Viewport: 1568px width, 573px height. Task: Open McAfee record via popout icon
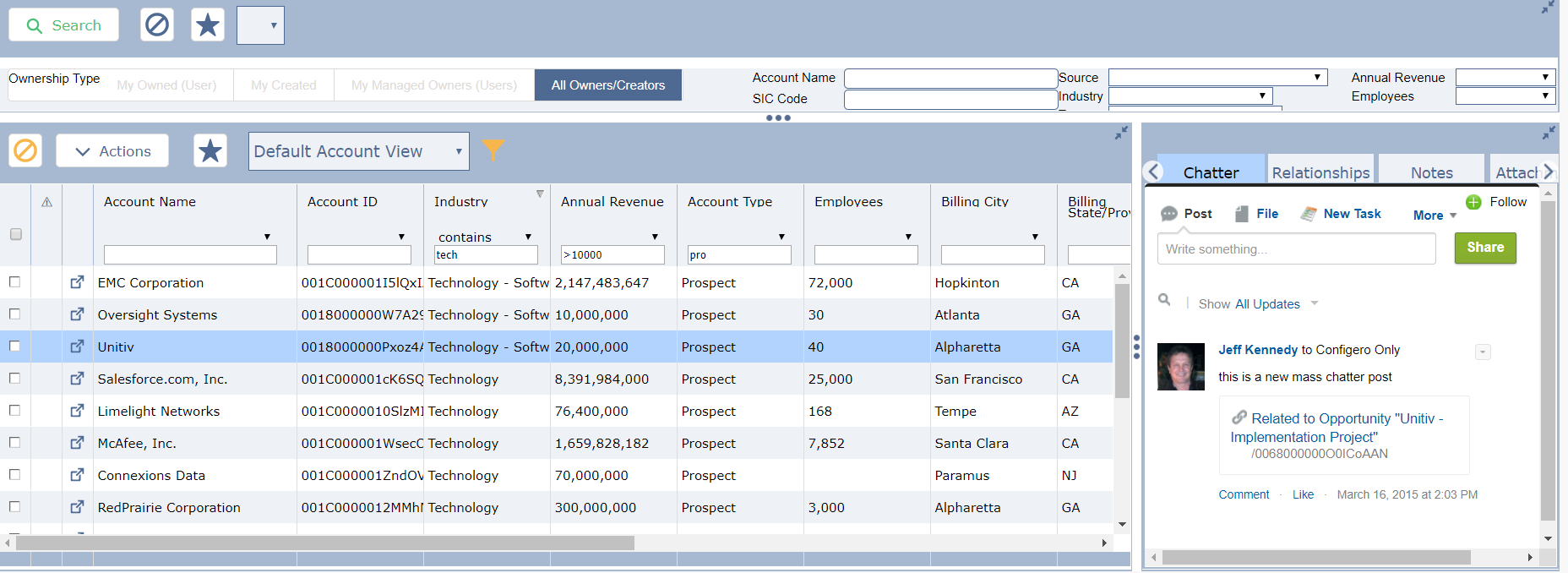tap(77, 443)
